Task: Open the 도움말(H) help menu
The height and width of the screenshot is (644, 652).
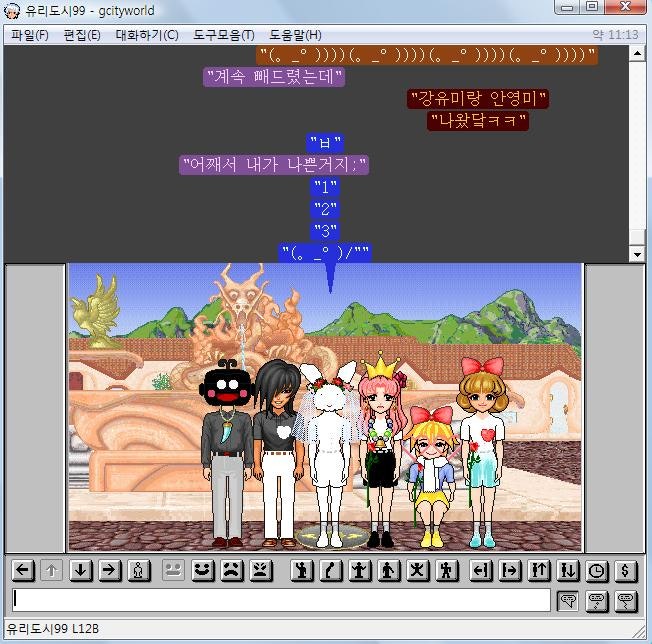Action: coord(295,35)
